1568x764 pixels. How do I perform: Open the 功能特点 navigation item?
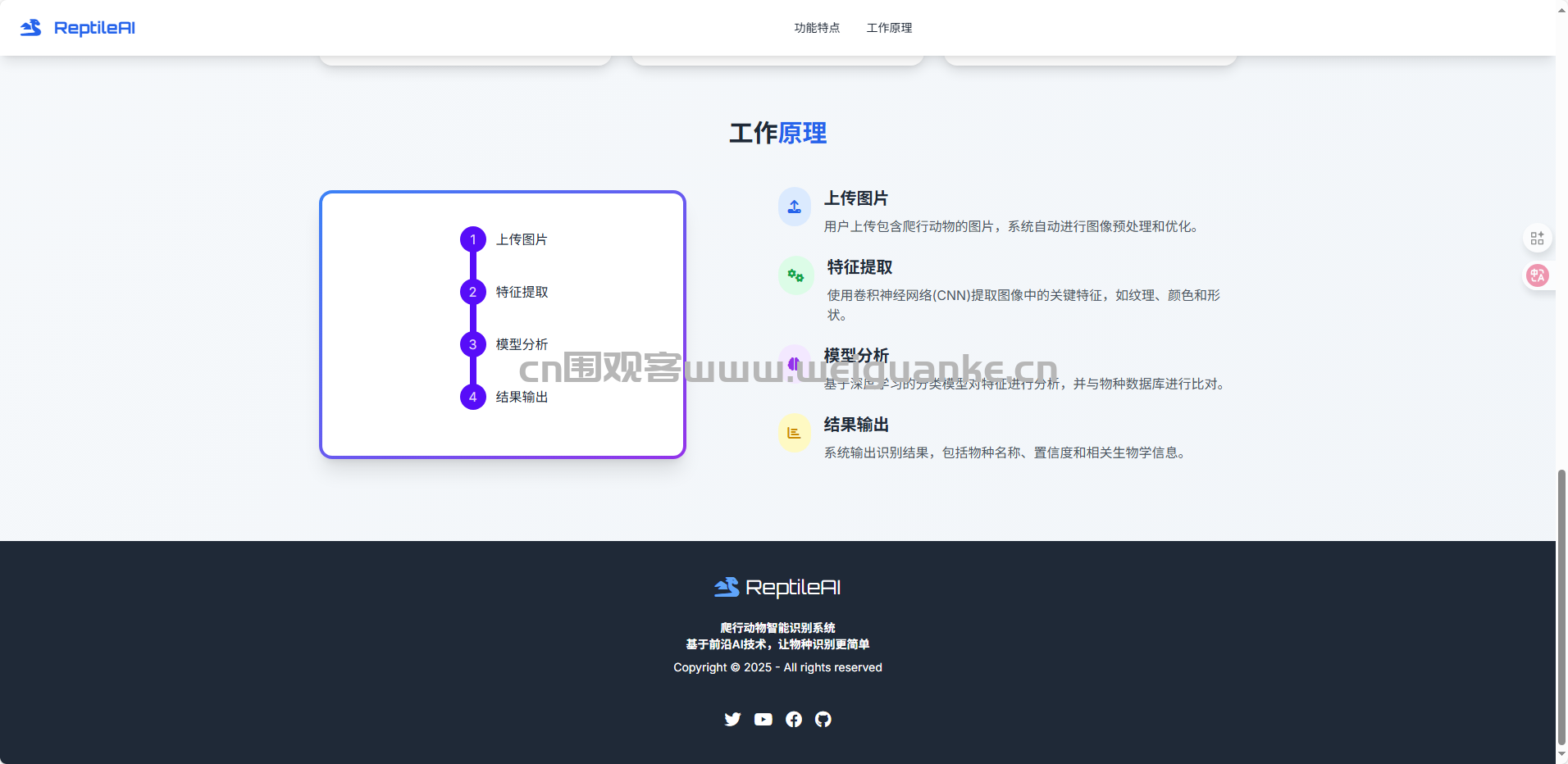(x=817, y=28)
